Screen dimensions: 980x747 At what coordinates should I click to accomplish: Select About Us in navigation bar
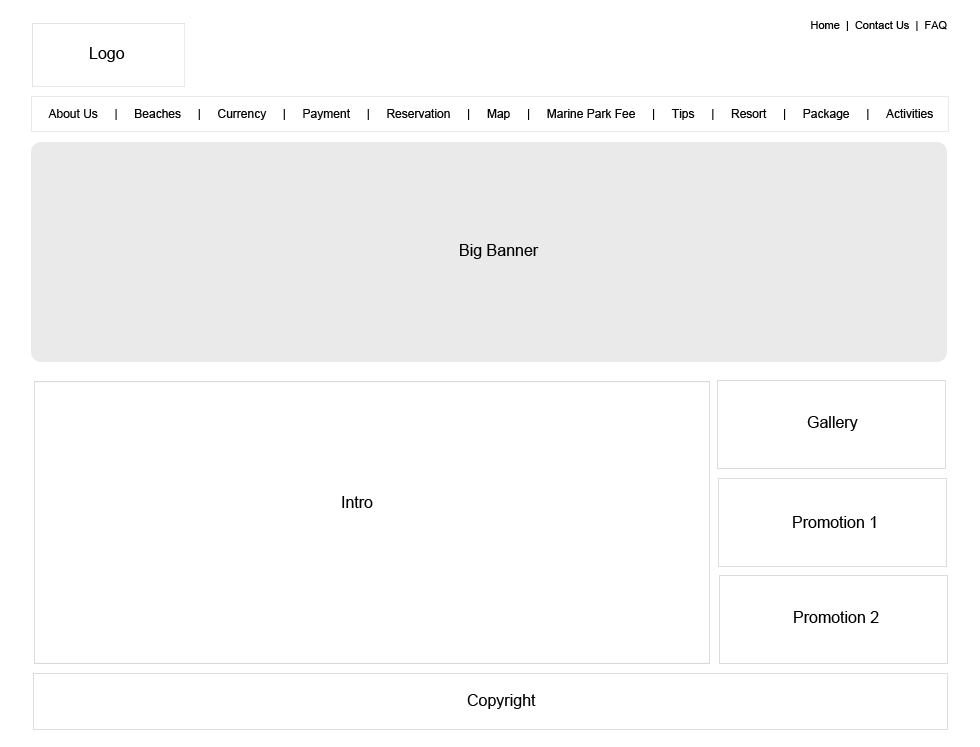click(73, 114)
